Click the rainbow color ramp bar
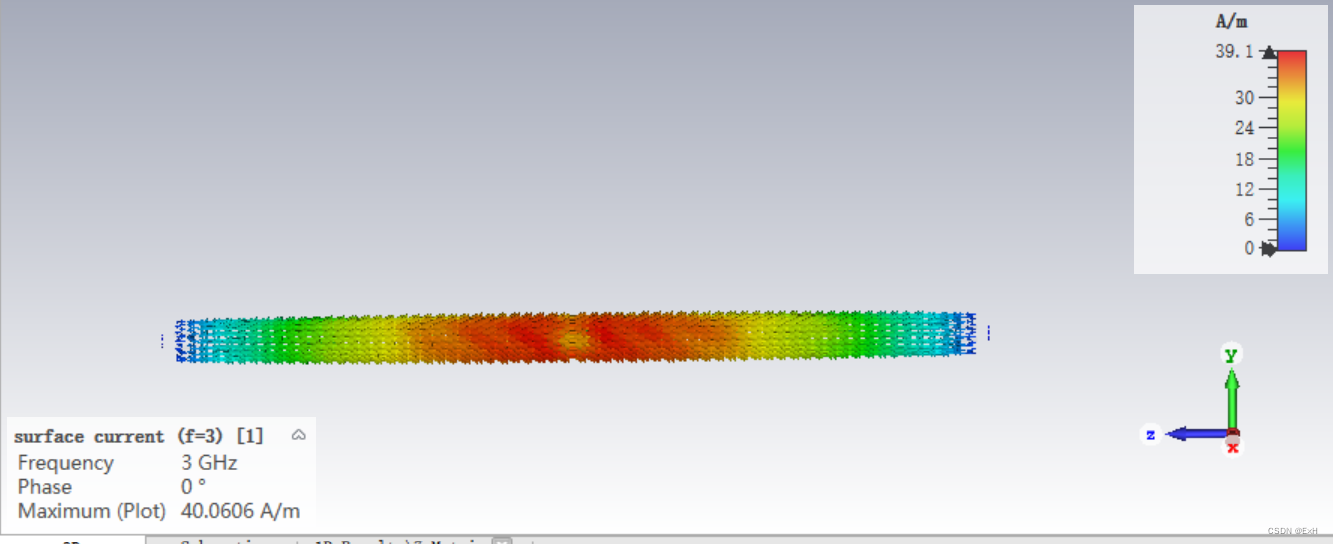Image resolution: width=1333 pixels, height=544 pixels. [1292, 150]
